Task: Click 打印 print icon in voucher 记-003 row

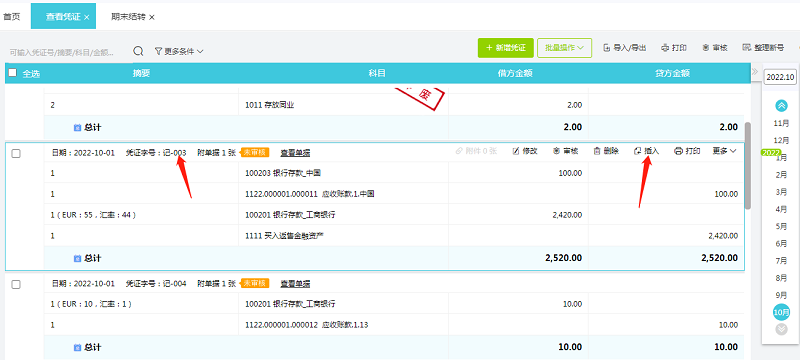Action: coord(679,151)
